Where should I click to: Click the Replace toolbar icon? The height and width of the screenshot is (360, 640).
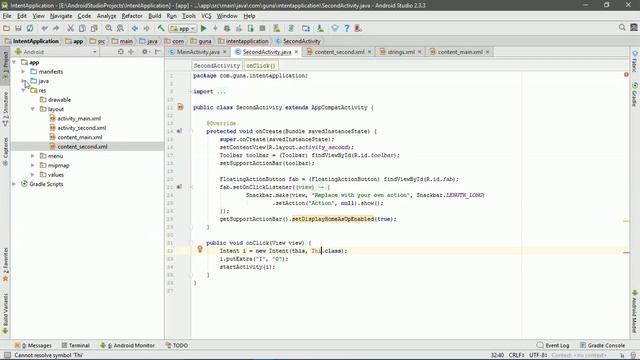[120, 28]
